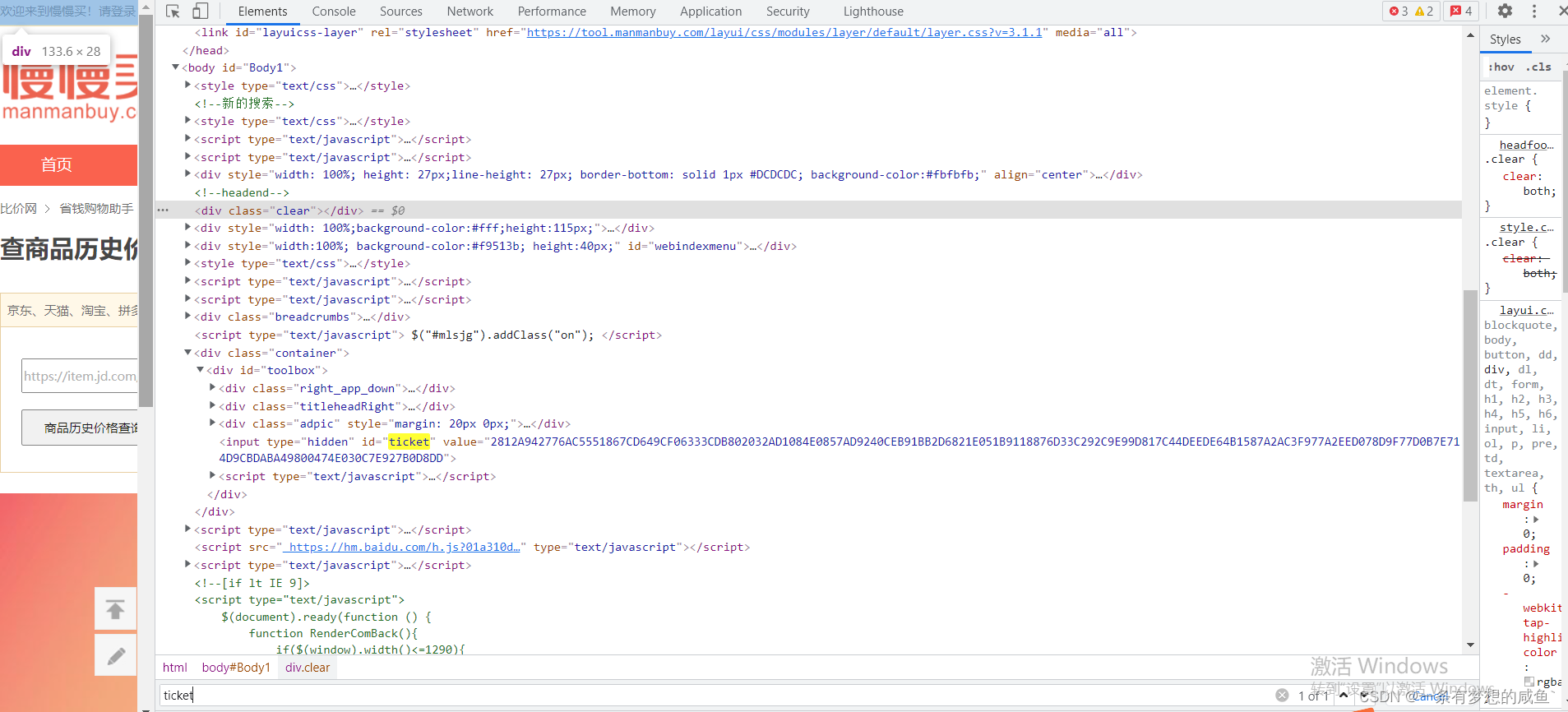Click the ticket search input field

[x=715, y=696]
